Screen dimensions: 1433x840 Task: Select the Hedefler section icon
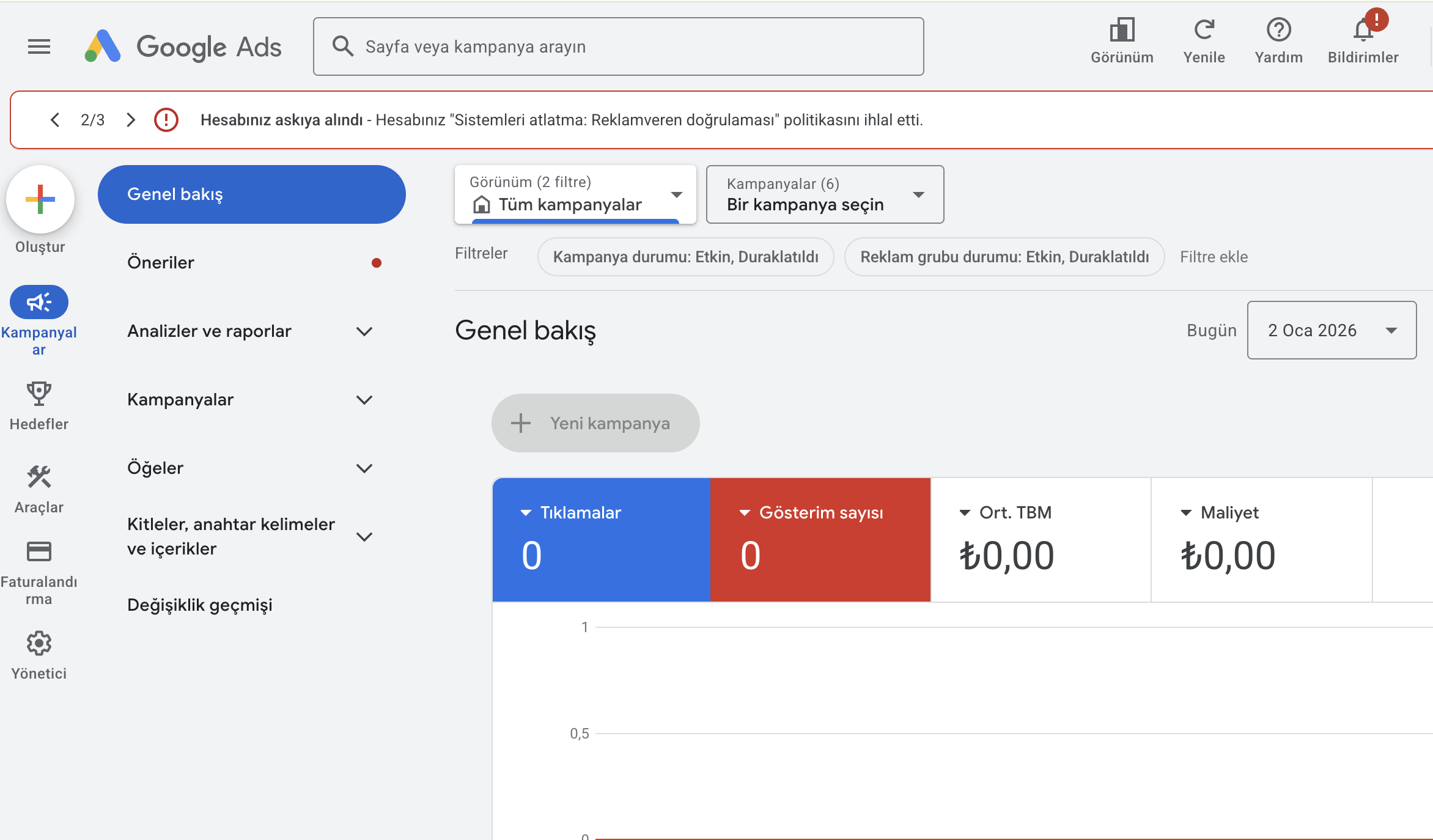coord(39,393)
